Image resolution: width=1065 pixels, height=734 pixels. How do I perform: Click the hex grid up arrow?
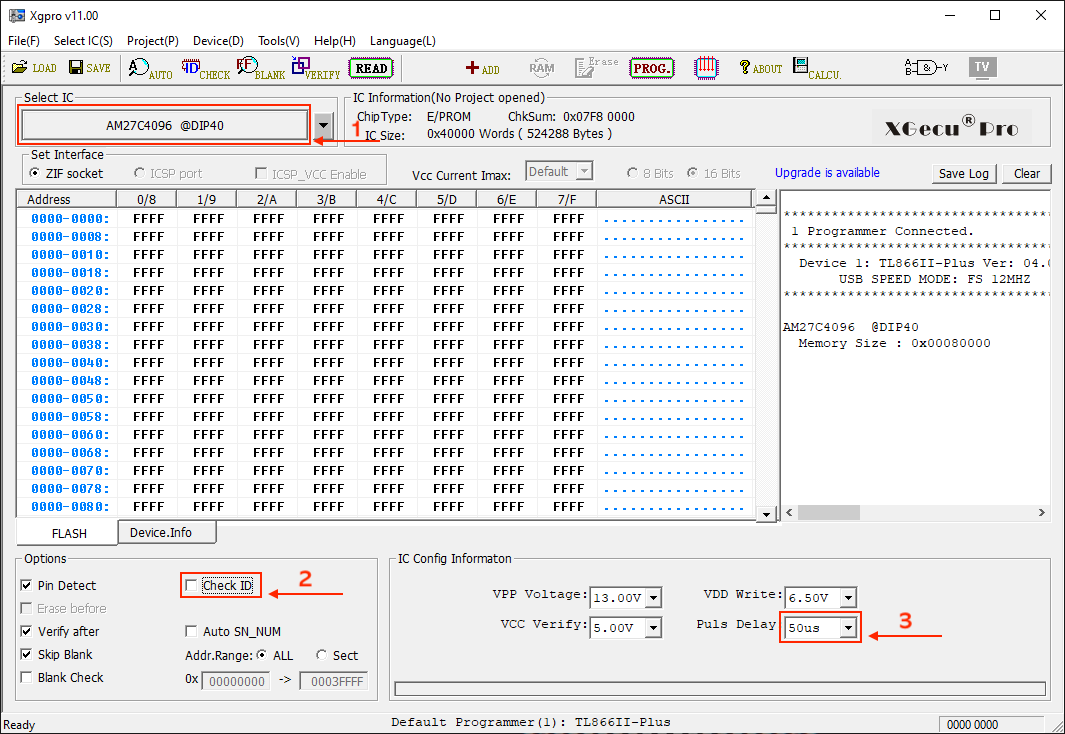point(766,198)
